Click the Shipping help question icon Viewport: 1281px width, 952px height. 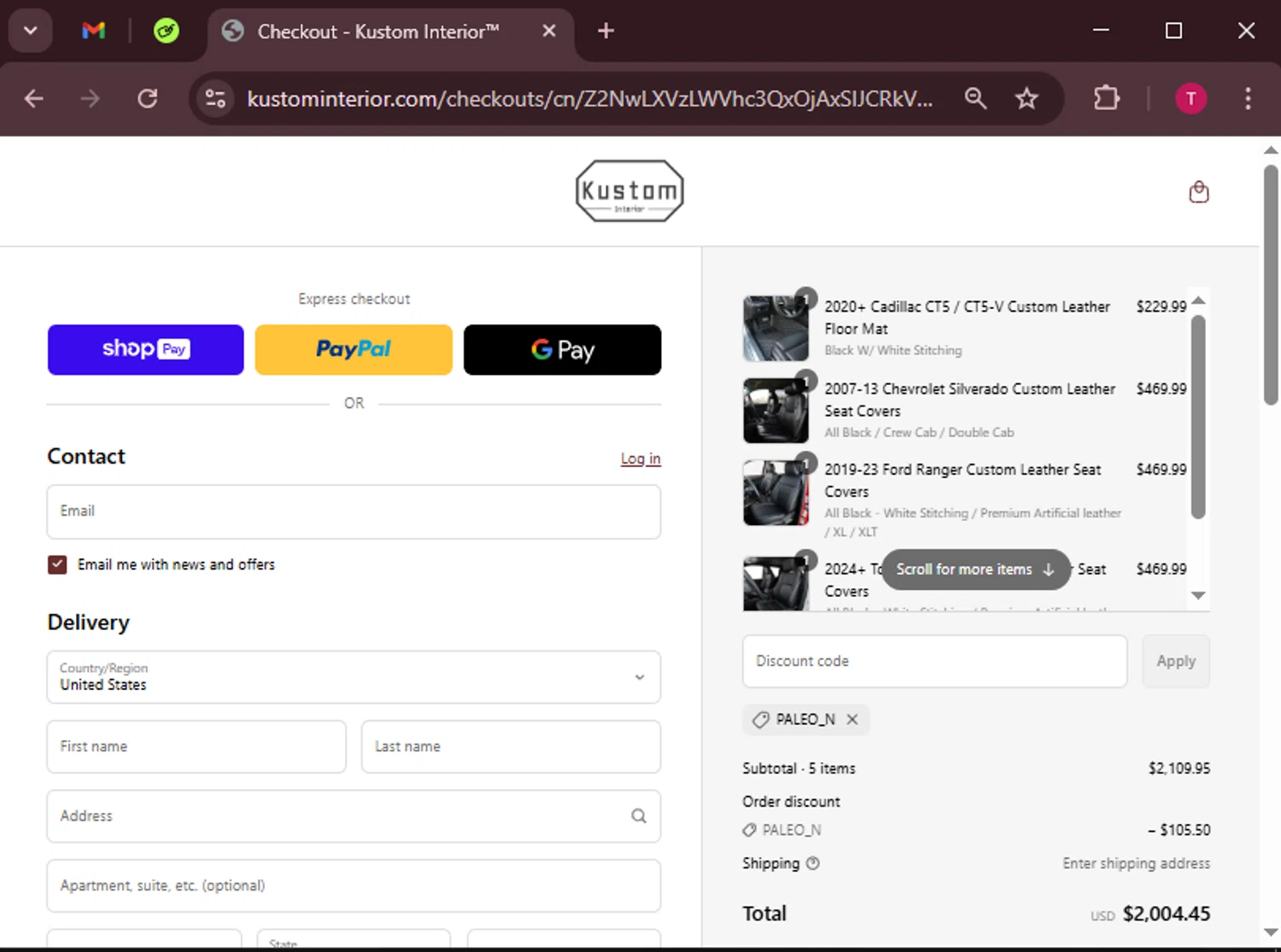coord(813,863)
